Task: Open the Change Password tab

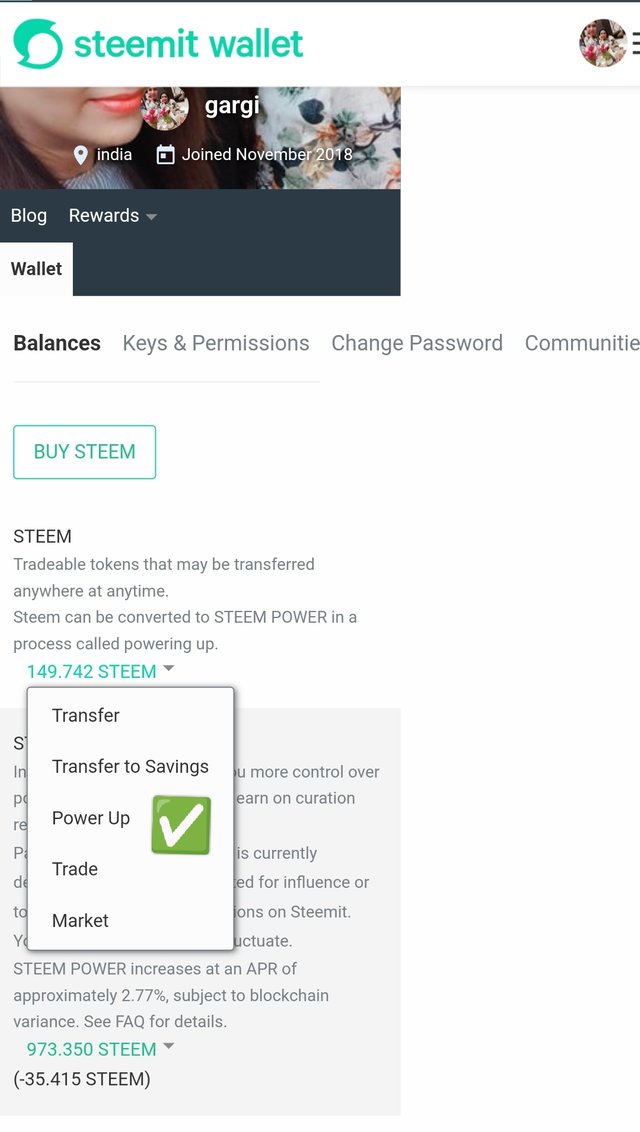Action: [x=417, y=343]
